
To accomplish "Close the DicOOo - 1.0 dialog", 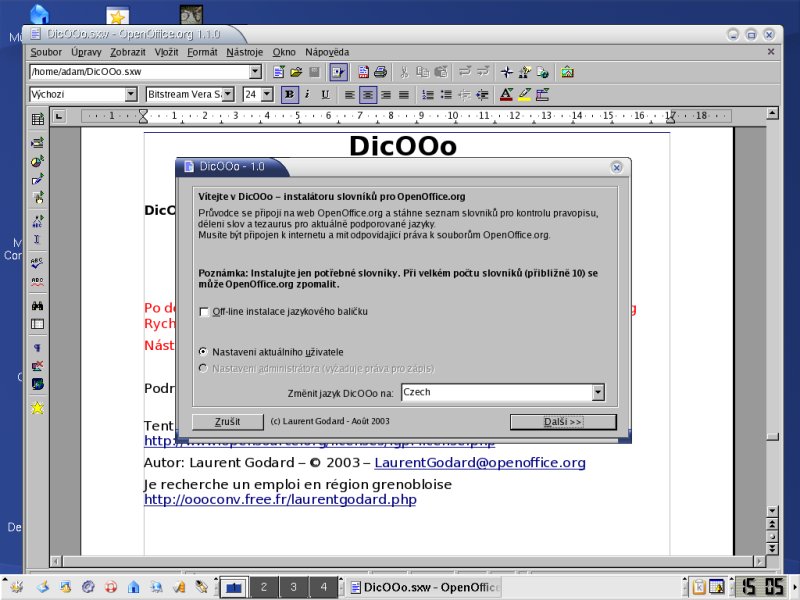I will (x=616, y=167).
